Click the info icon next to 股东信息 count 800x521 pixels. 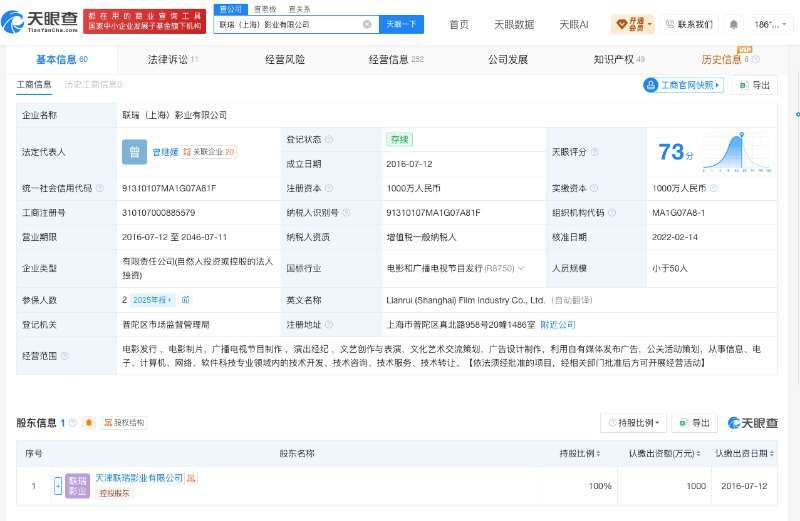click(x=73, y=423)
